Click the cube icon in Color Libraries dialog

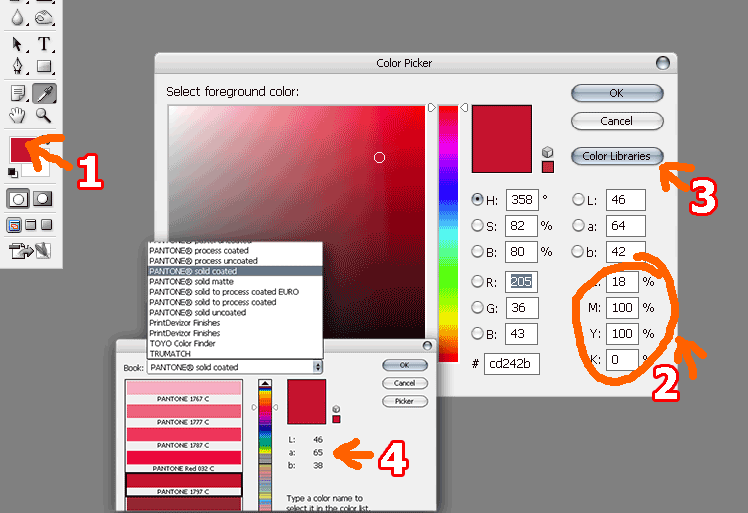pyautogui.click(x=336, y=409)
